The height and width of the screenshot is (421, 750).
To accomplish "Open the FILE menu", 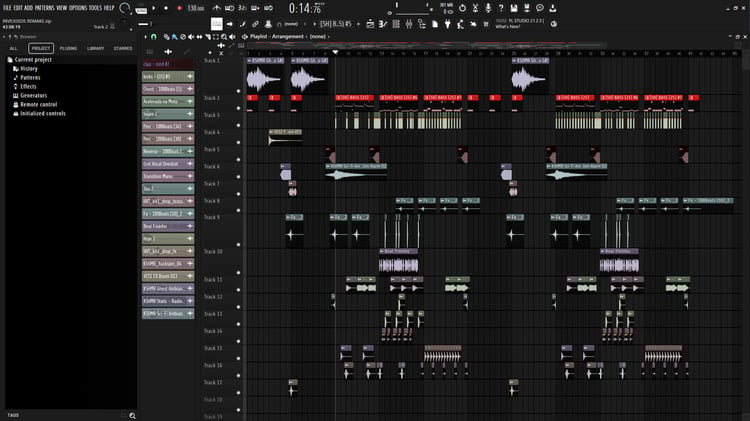I will [x=7, y=8].
